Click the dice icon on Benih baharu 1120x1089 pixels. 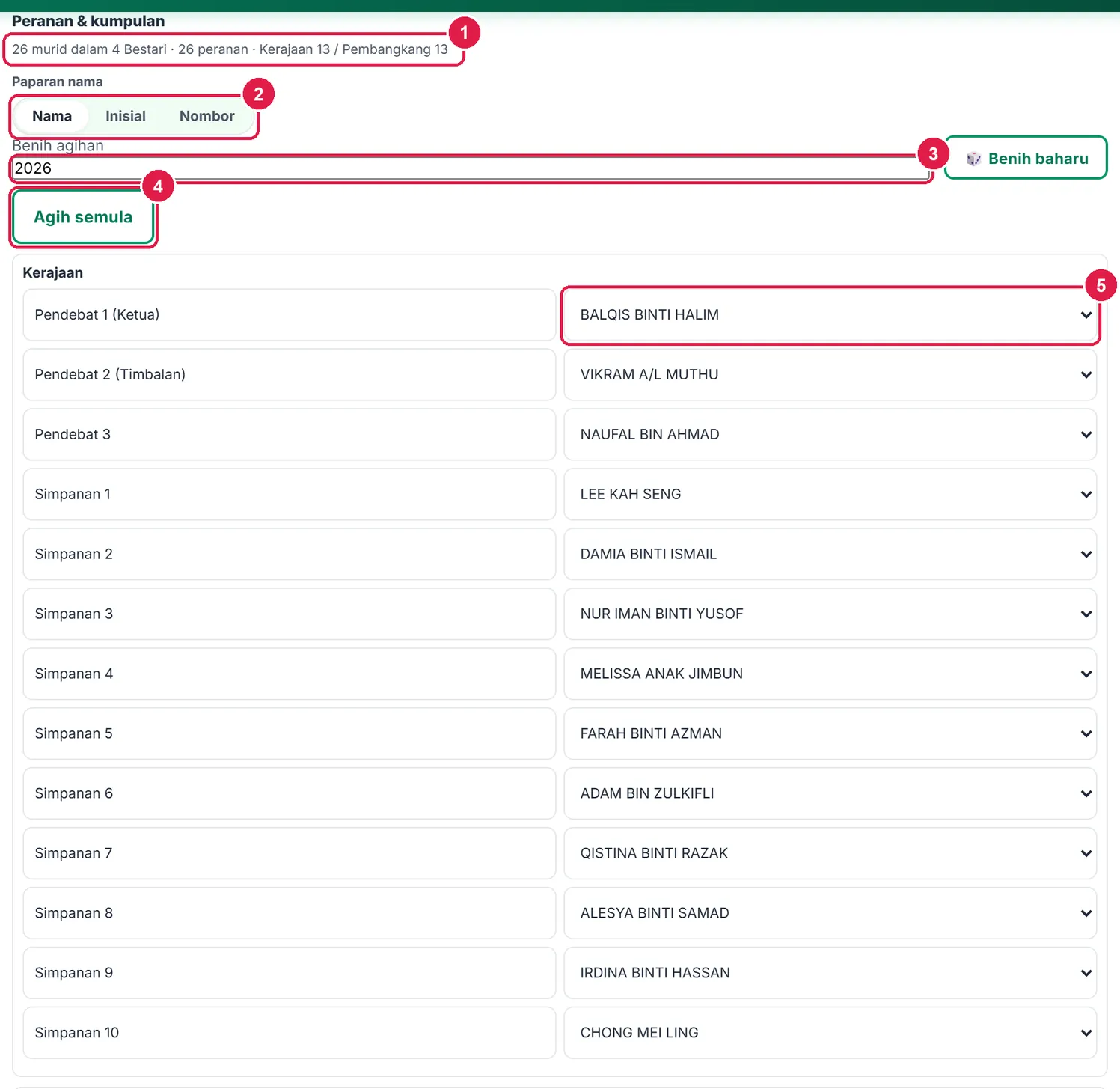[973, 159]
